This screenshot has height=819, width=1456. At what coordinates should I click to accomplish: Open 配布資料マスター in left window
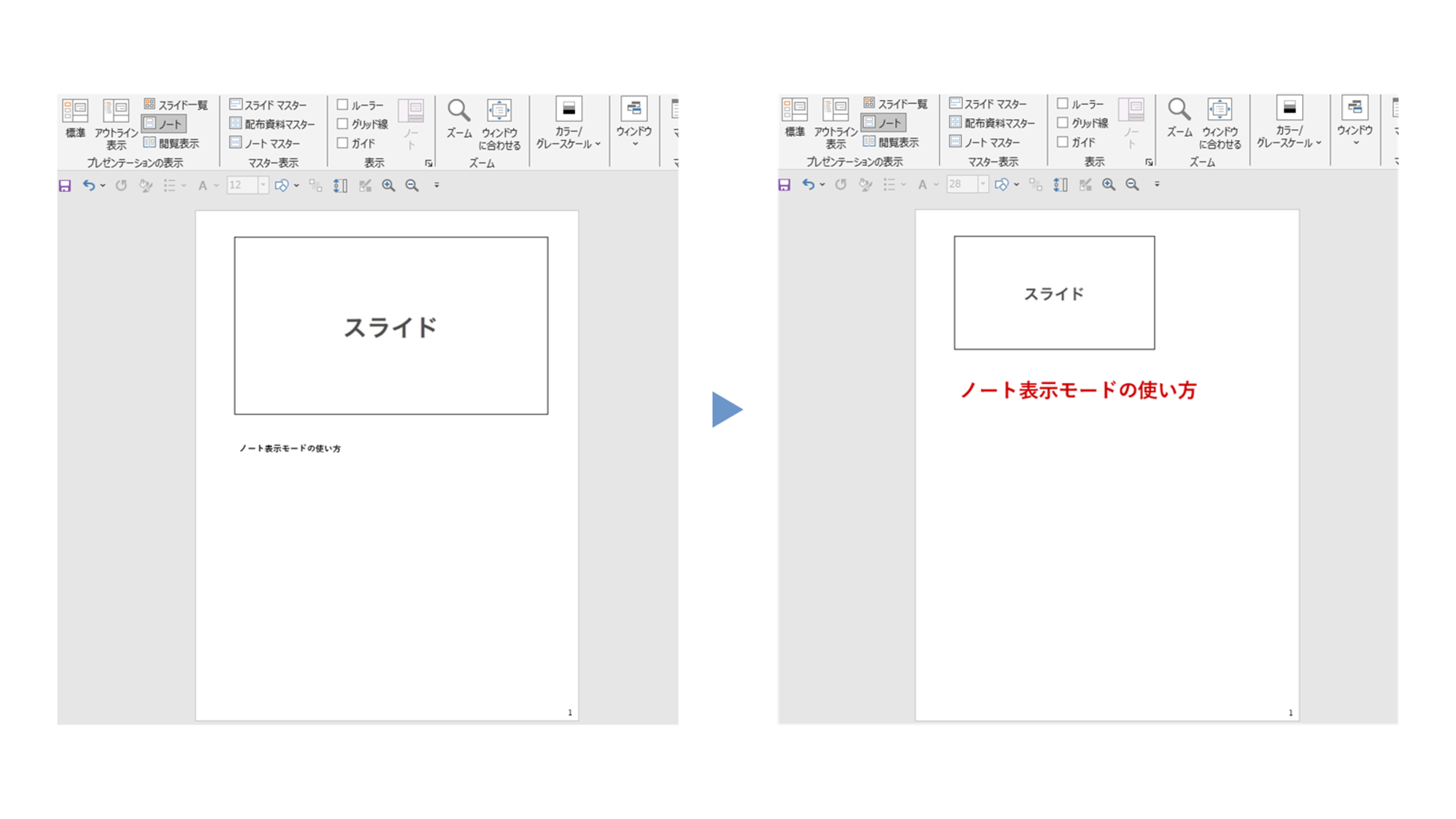tap(272, 124)
